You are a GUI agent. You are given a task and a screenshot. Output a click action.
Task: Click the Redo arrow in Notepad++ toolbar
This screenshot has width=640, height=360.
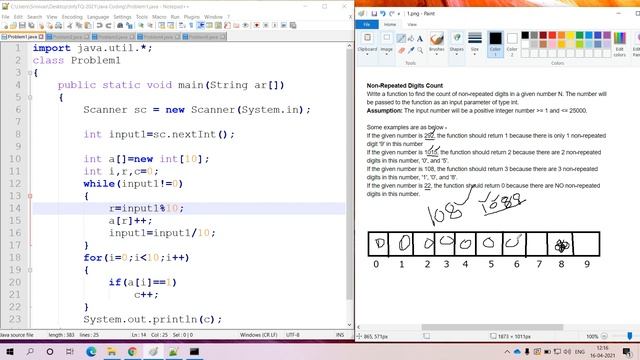pyautogui.click(x=109, y=25)
